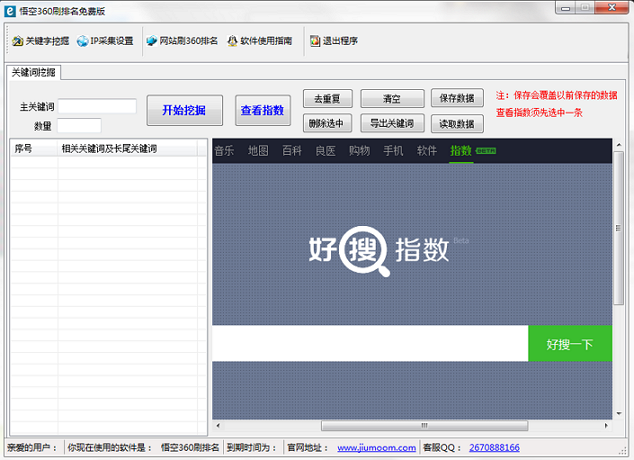Focus the 主关键词 input field
This screenshot has width=634, height=460.
[97, 106]
